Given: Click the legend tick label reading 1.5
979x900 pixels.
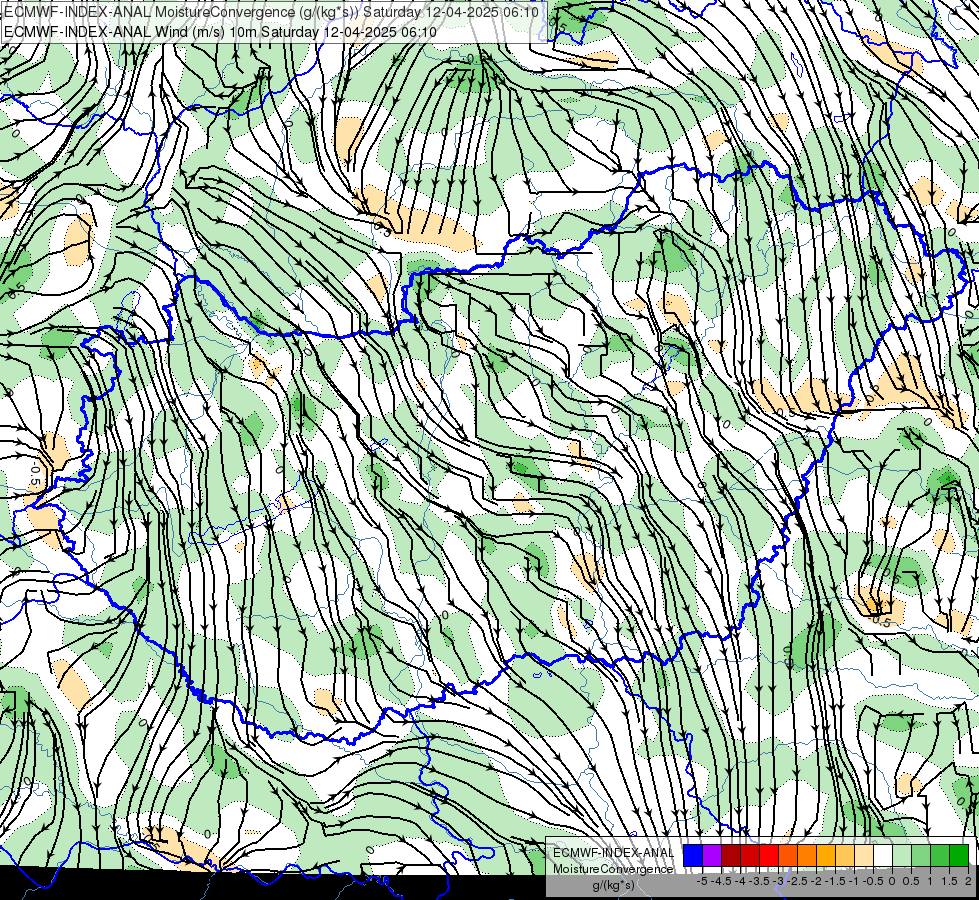Looking at the screenshot, I should pos(950,881).
